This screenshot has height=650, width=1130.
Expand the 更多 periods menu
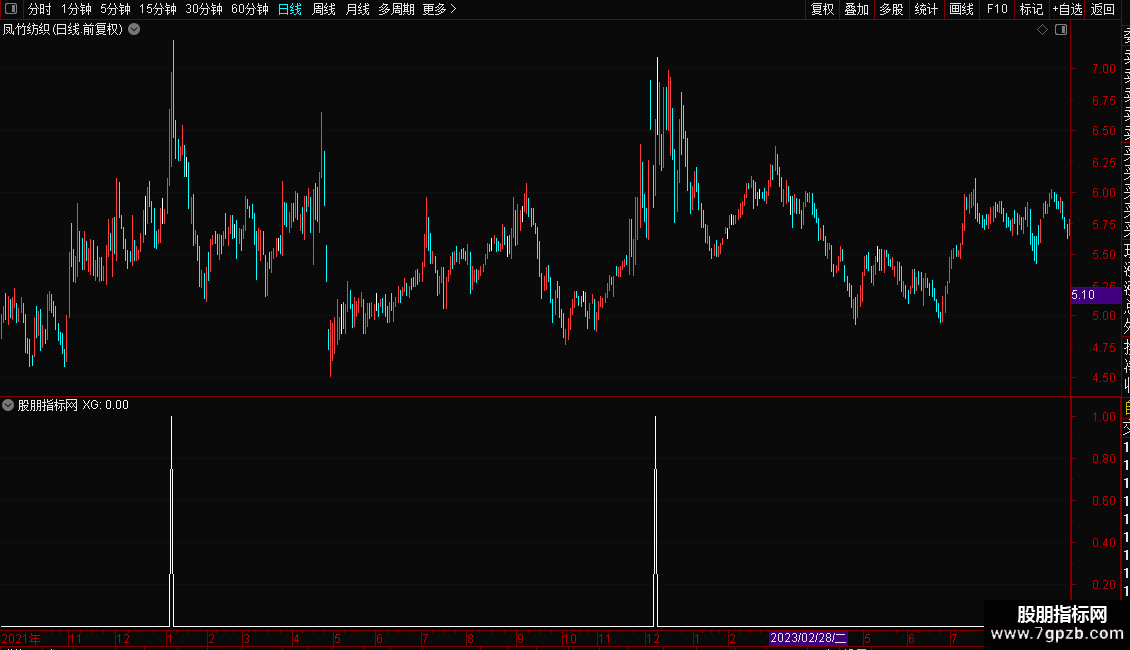click(x=440, y=9)
